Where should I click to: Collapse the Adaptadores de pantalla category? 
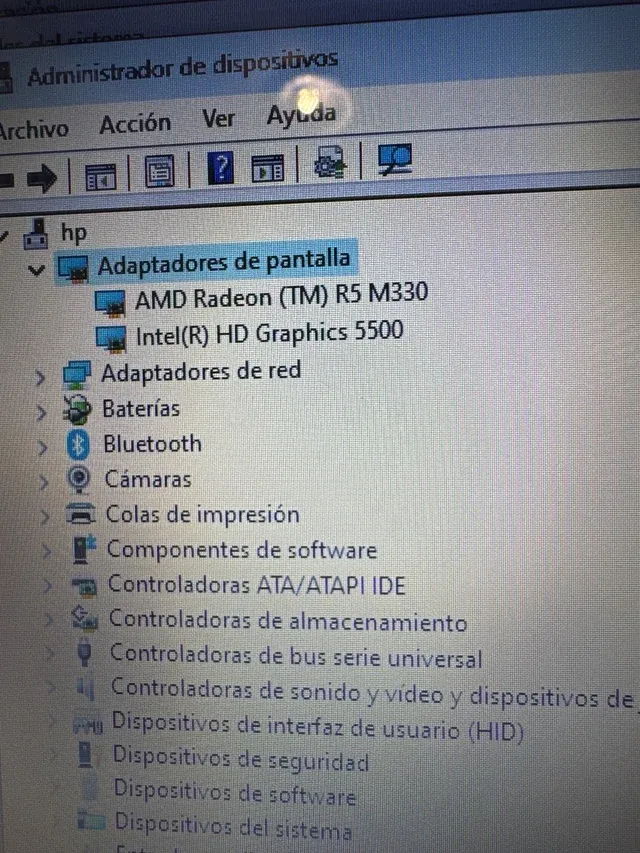(36, 269)
